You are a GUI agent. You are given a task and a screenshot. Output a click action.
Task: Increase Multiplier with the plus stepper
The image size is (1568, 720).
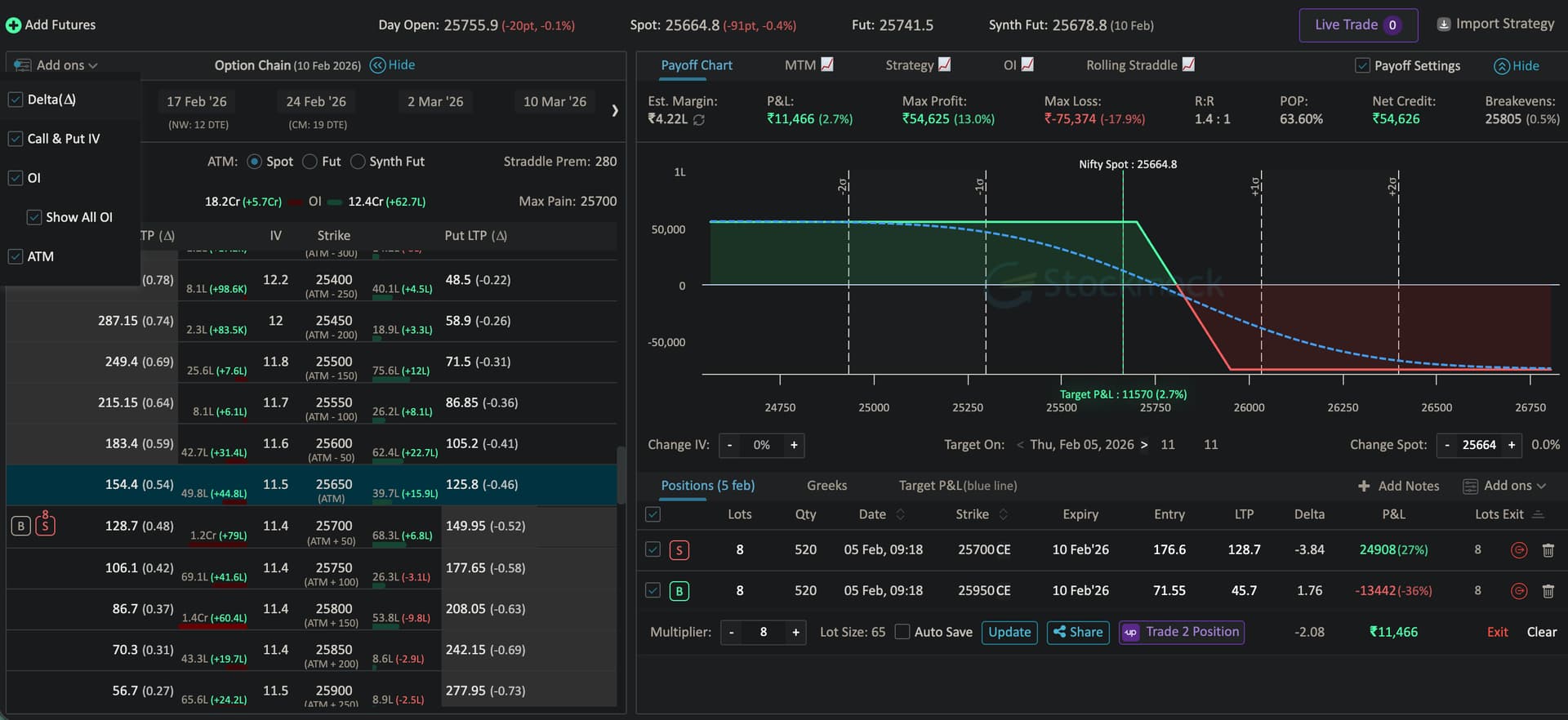point(795,633)
